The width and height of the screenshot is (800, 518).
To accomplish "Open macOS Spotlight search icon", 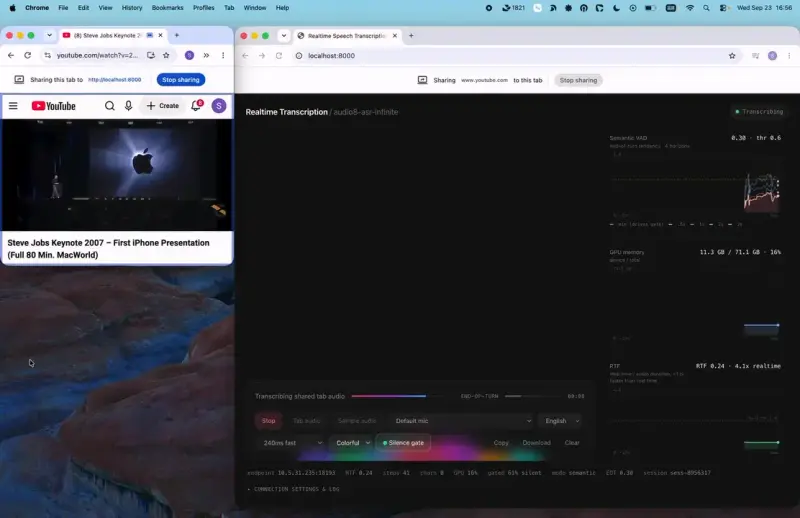I will coord(706,8).
